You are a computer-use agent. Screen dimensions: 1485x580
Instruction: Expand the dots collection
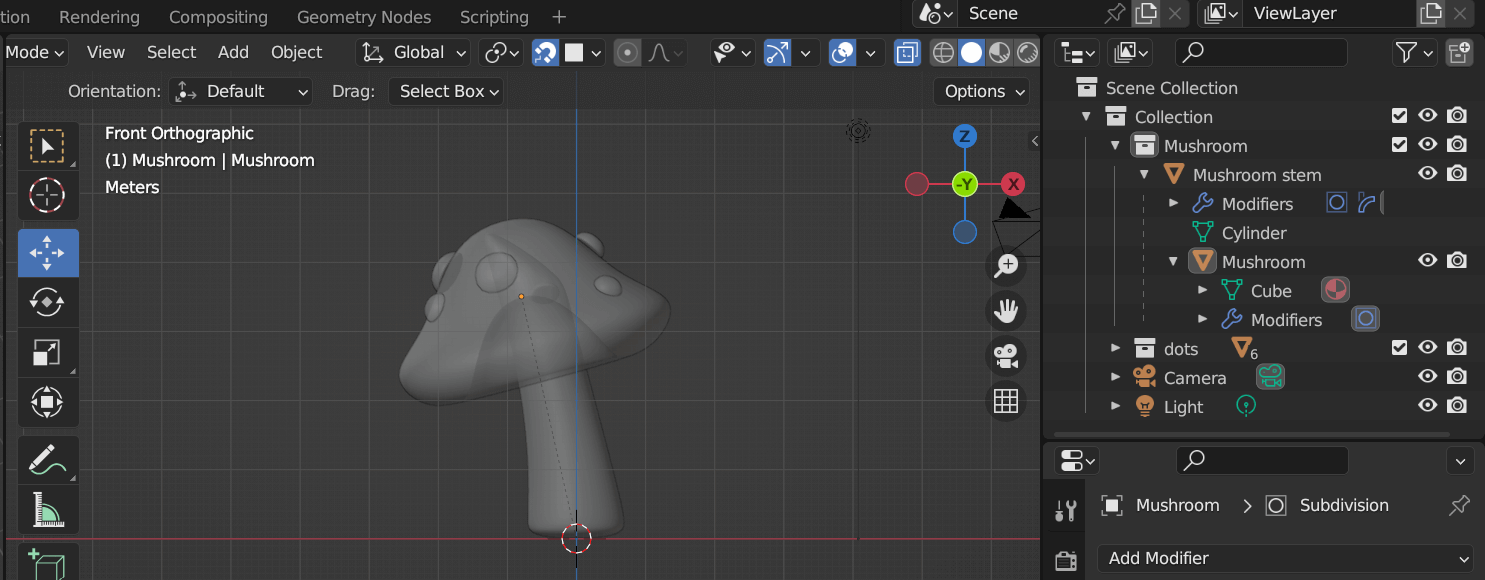click(1115, 348)
